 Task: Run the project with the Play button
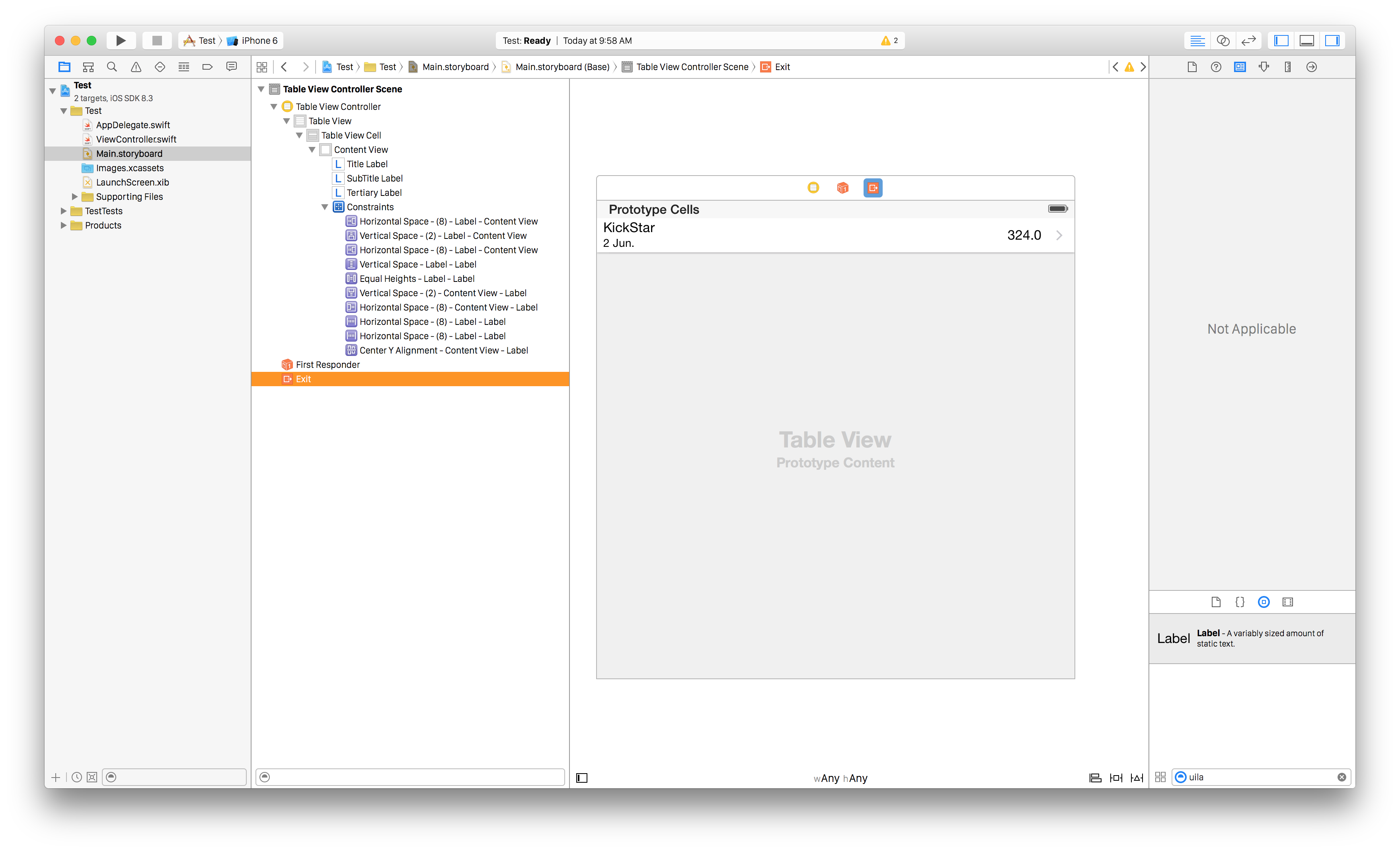click(121, 40)
